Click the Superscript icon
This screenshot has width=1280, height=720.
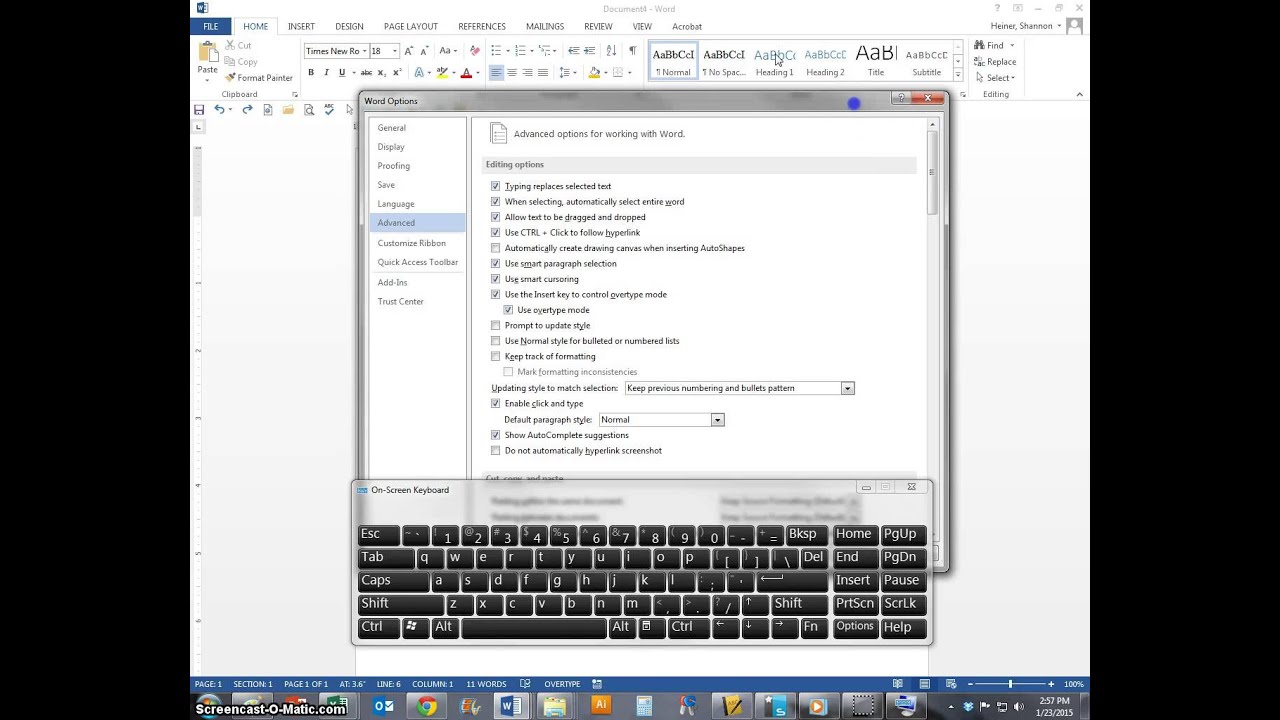(398, 72)
